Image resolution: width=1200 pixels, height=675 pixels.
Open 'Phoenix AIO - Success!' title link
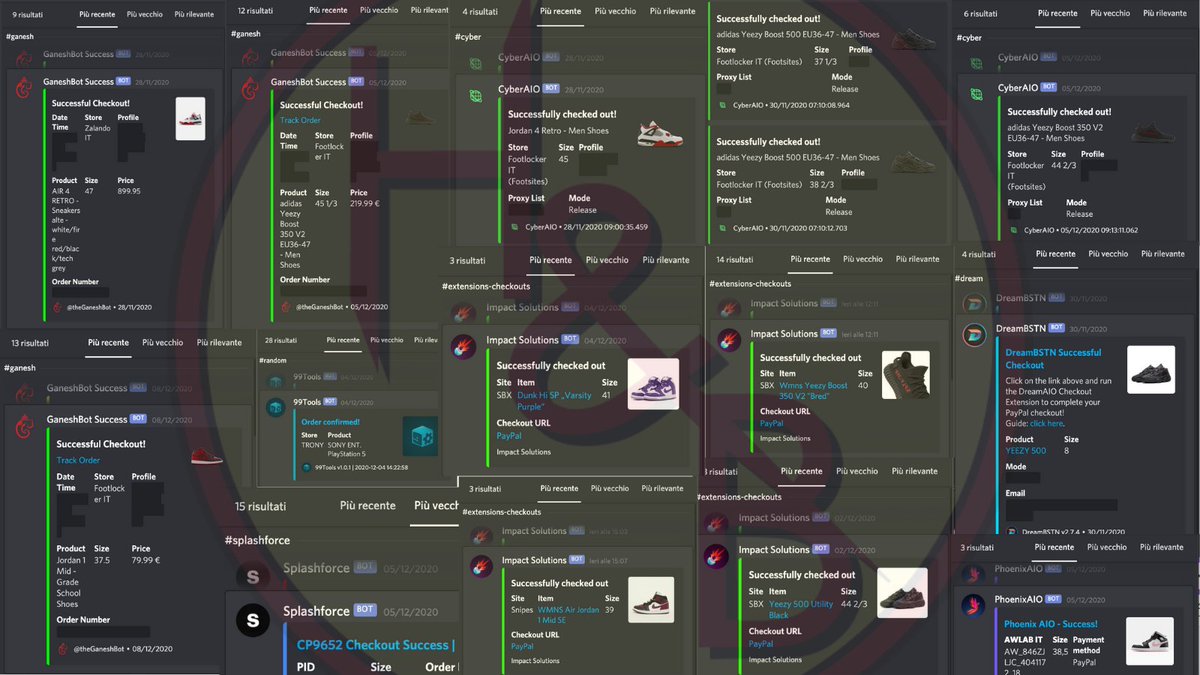(x=1050, y=624)
